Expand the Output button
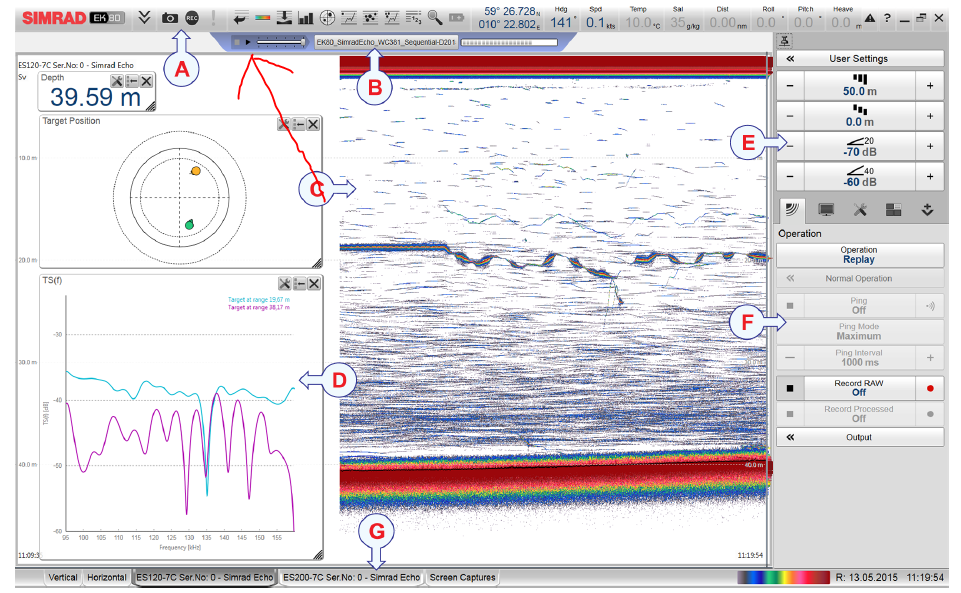 click(x=860, y=437)
